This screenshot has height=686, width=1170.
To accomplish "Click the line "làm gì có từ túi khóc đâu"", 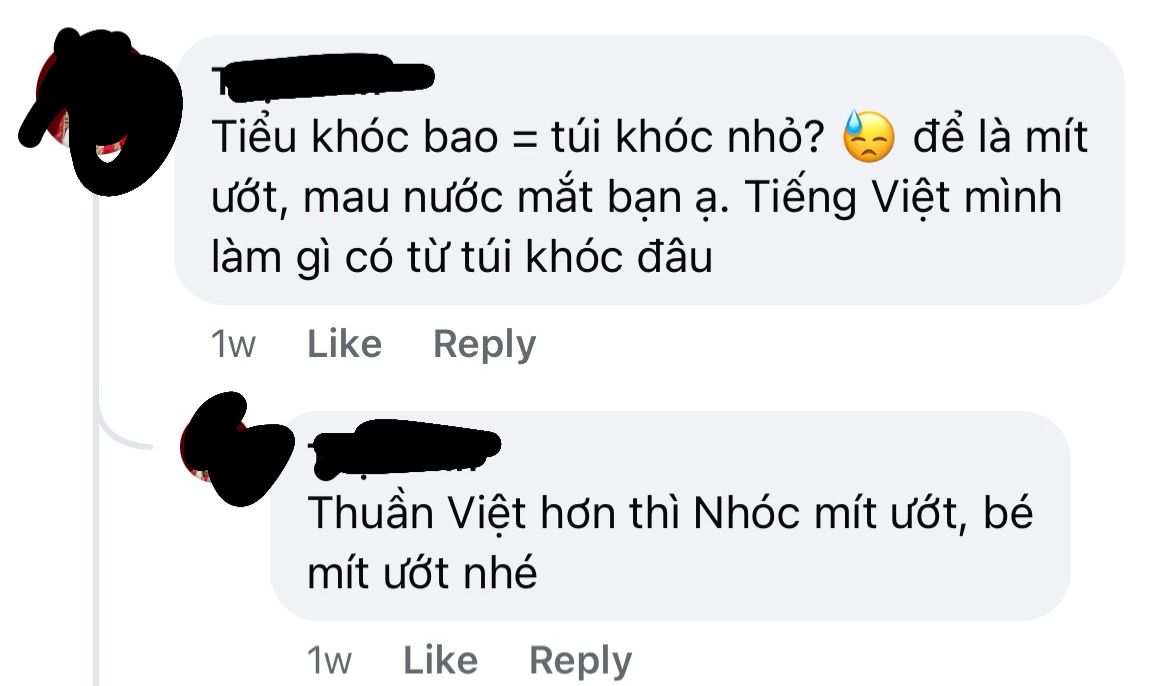I will point(462,258).
